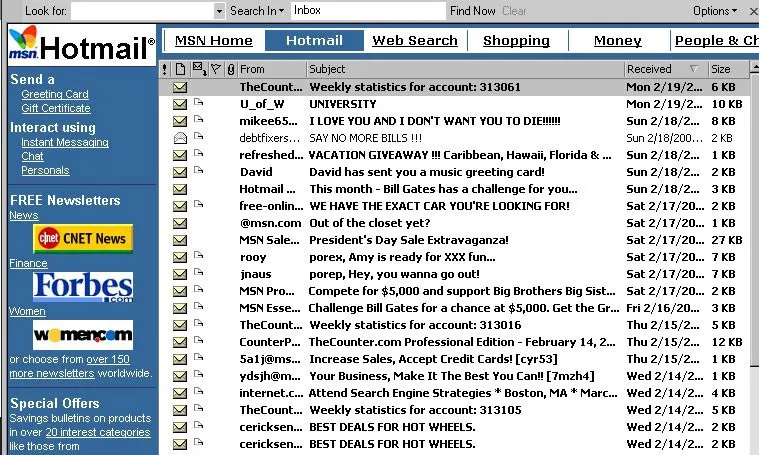Open the Options dropdown menu

[715, 11]
